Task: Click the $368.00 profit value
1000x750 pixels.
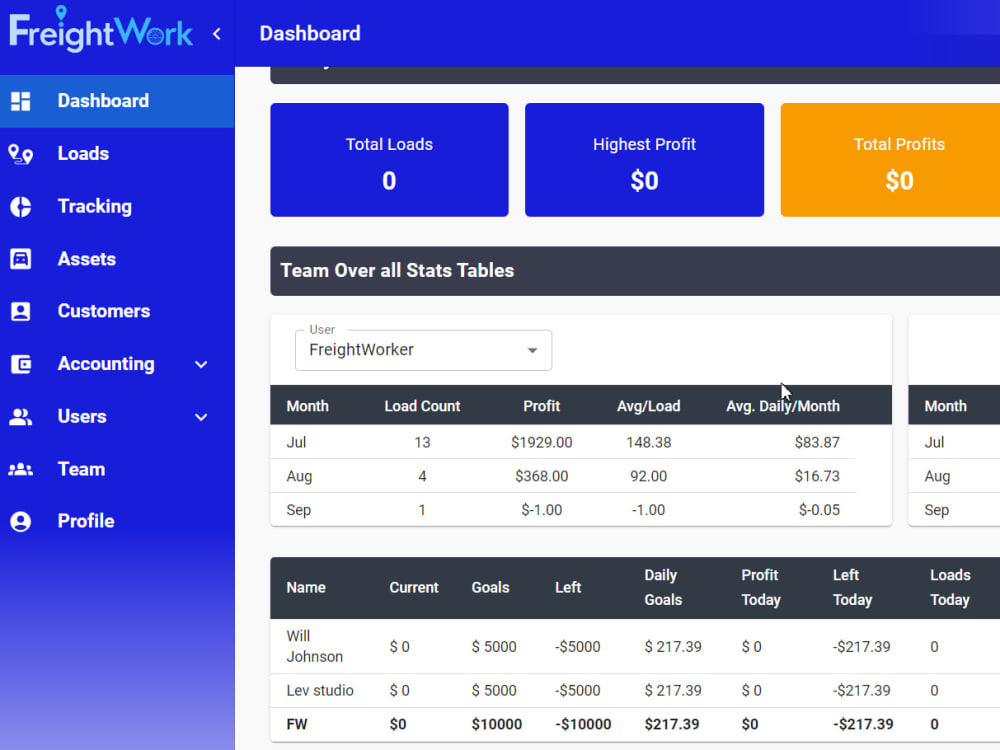Action: click(541, 476)
